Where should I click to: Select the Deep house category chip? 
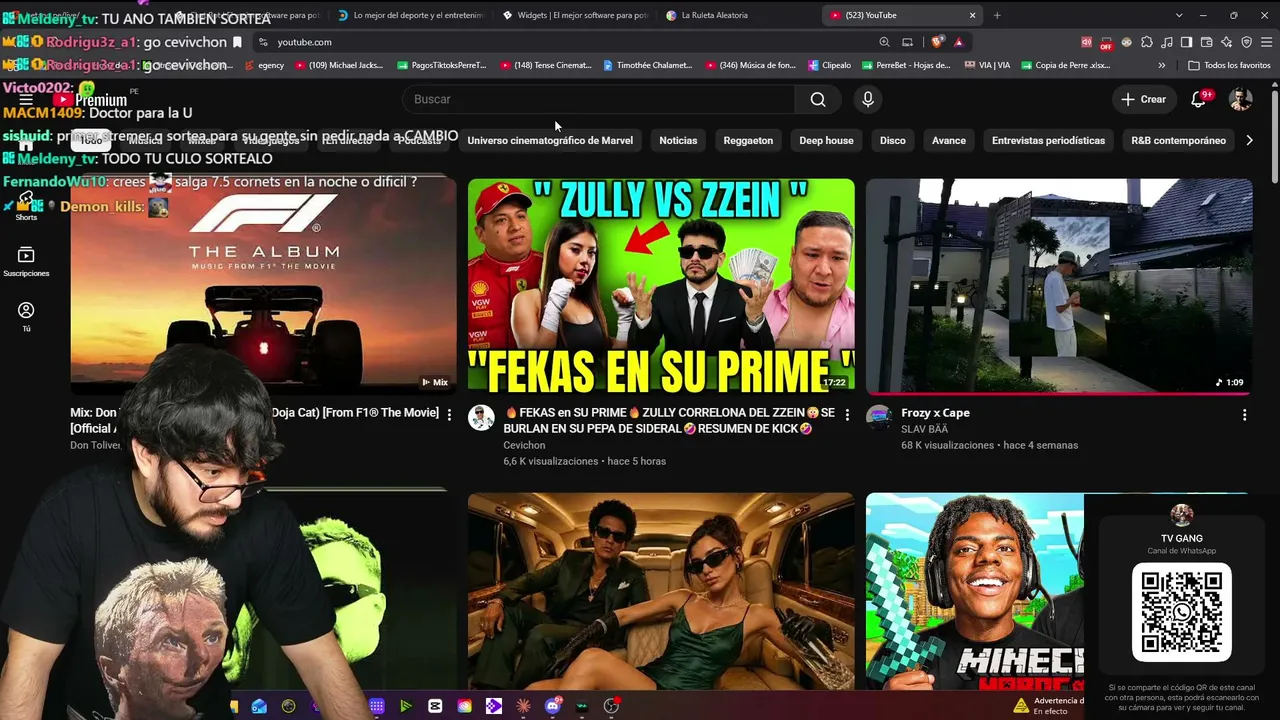tap(826, 140)
